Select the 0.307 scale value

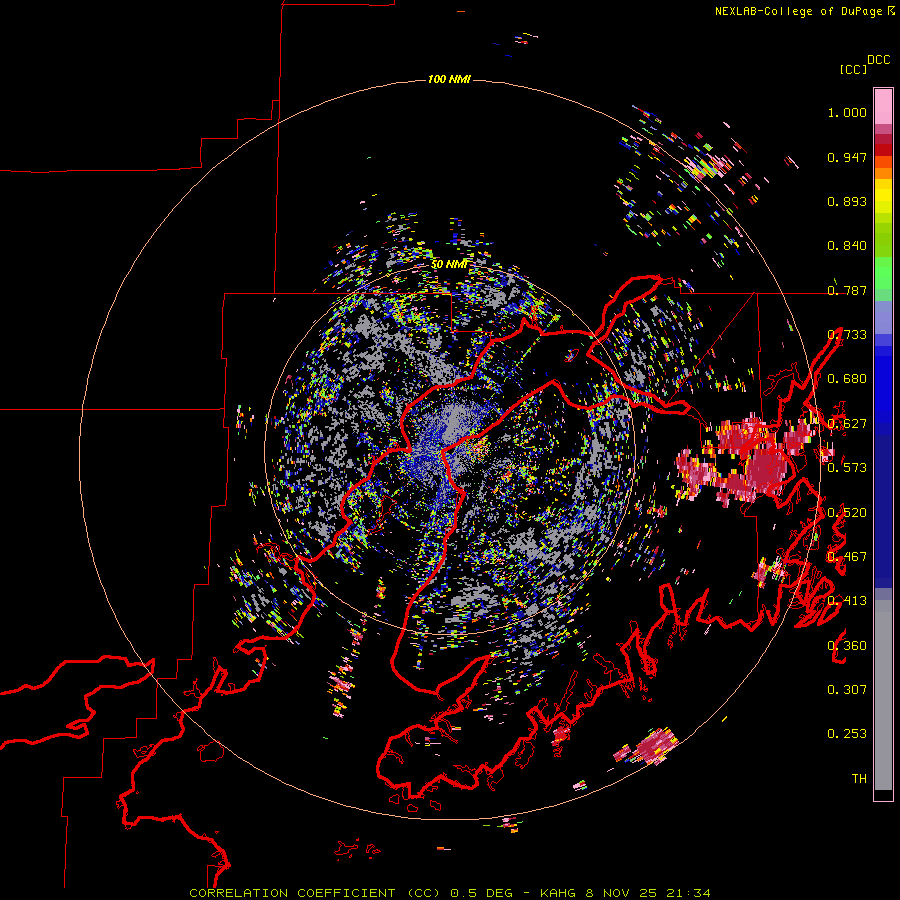pos(847,690)
